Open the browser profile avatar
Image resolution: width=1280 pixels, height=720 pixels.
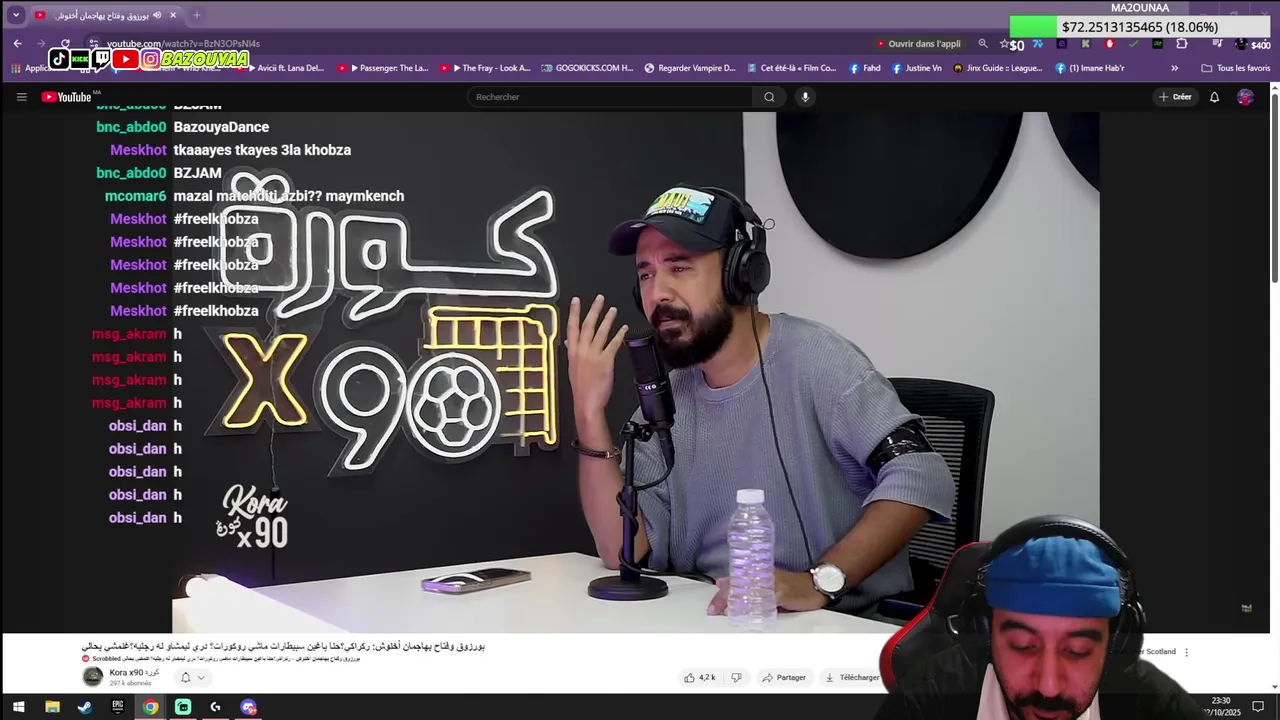pyautogui.click(x=1241, y=44)
